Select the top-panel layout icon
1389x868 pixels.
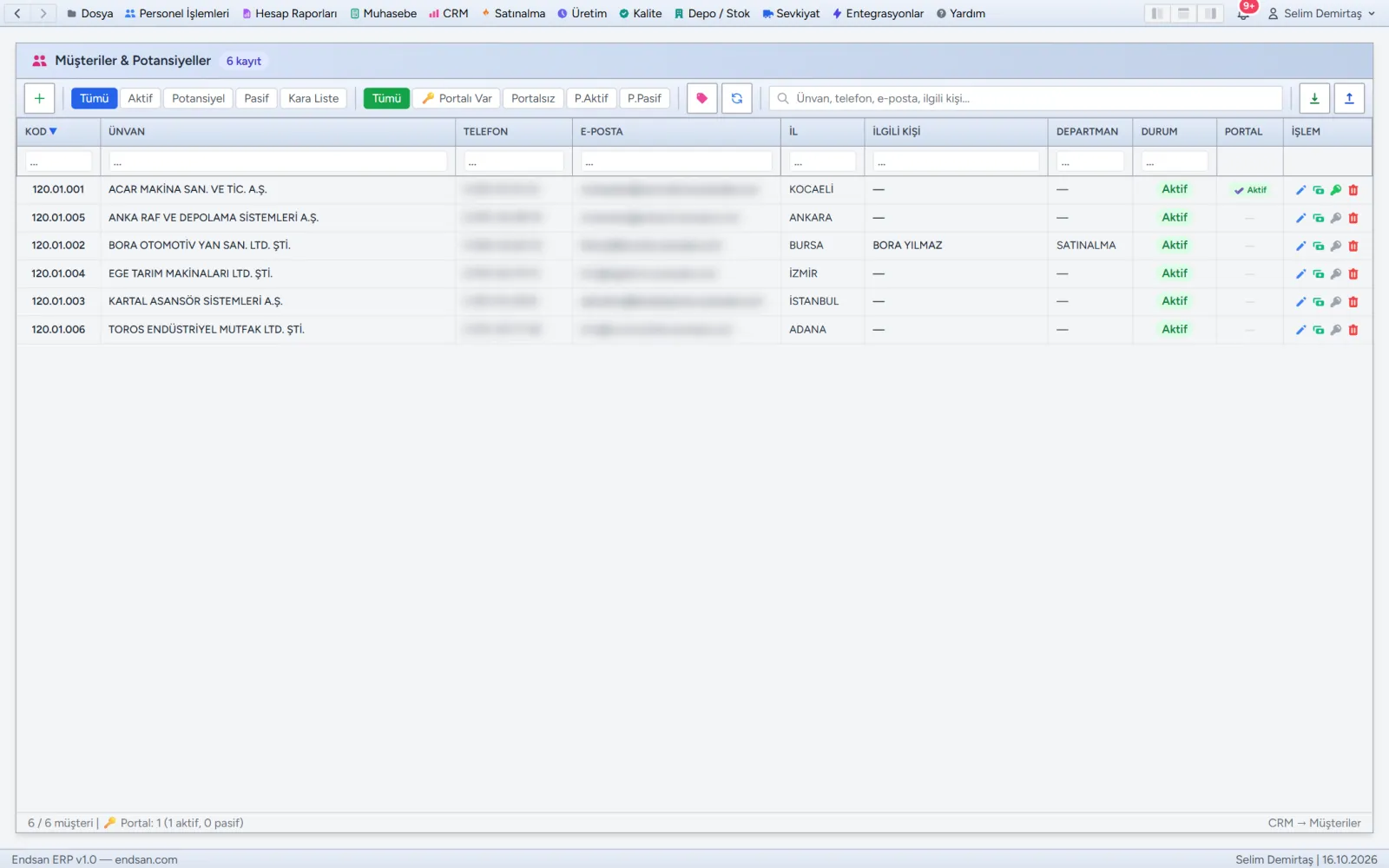click(1183, 13)
